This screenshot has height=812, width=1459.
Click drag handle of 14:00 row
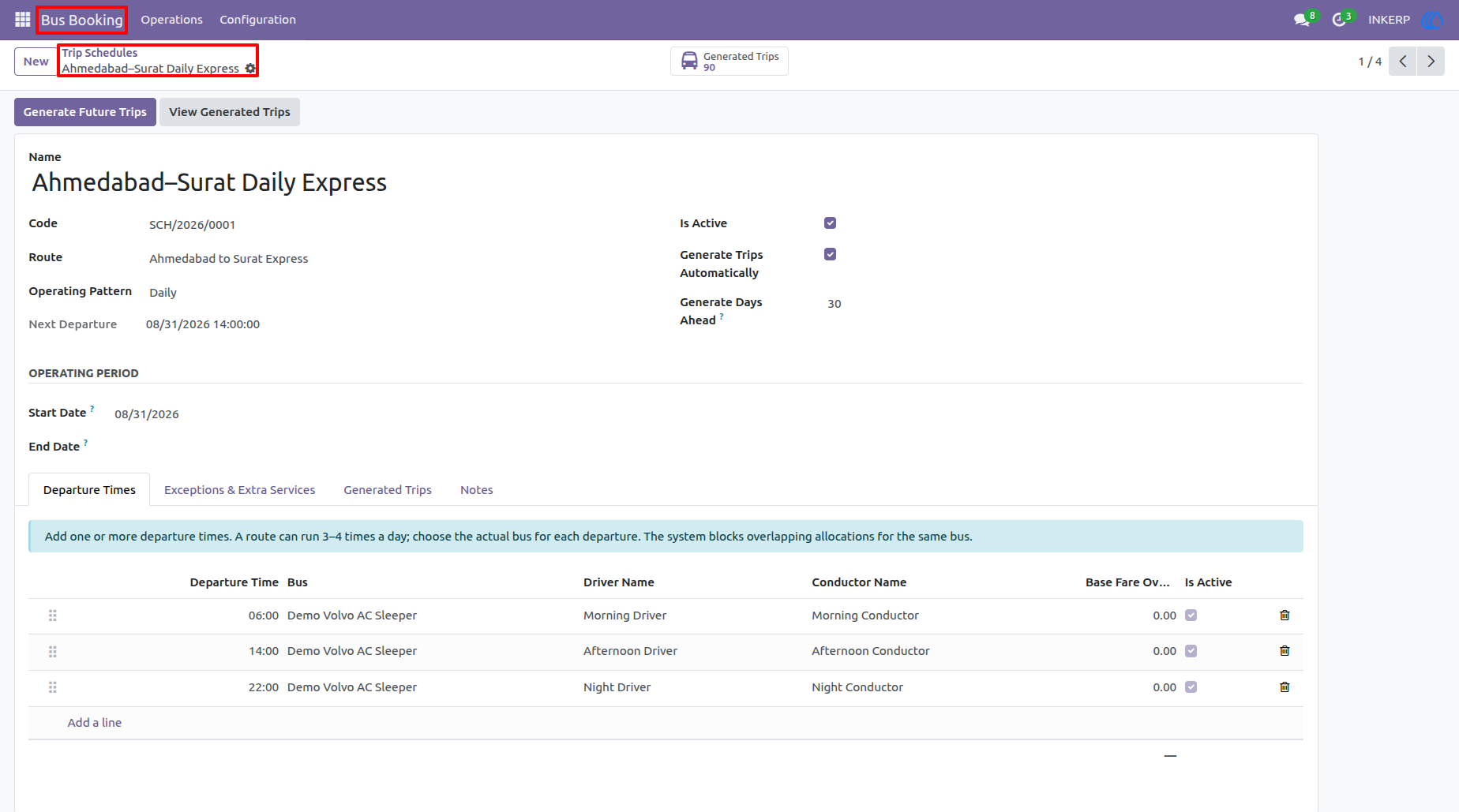click(53, 652)
